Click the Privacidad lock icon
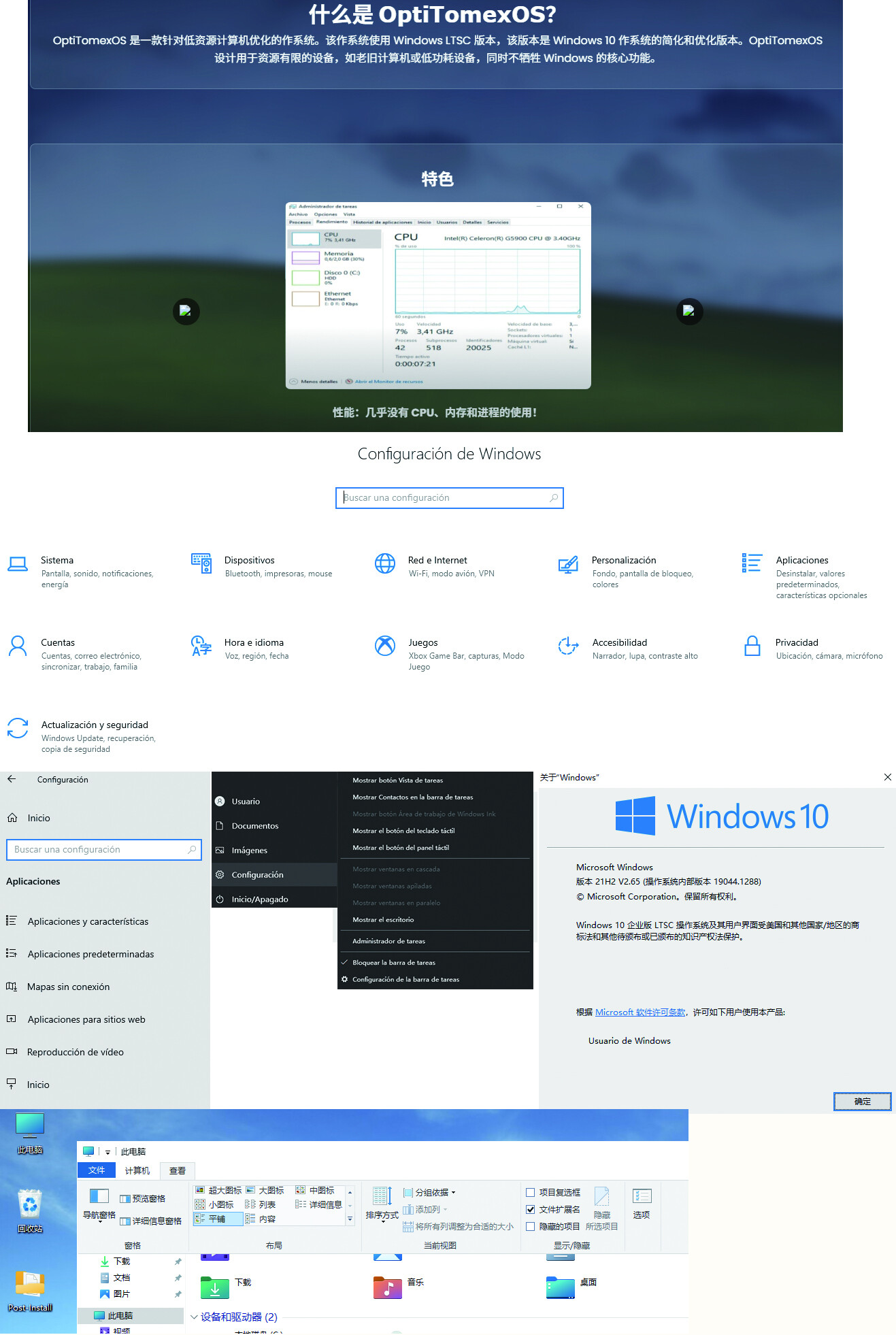This screenshot has width=896, height=1335. tap(752, 646)
